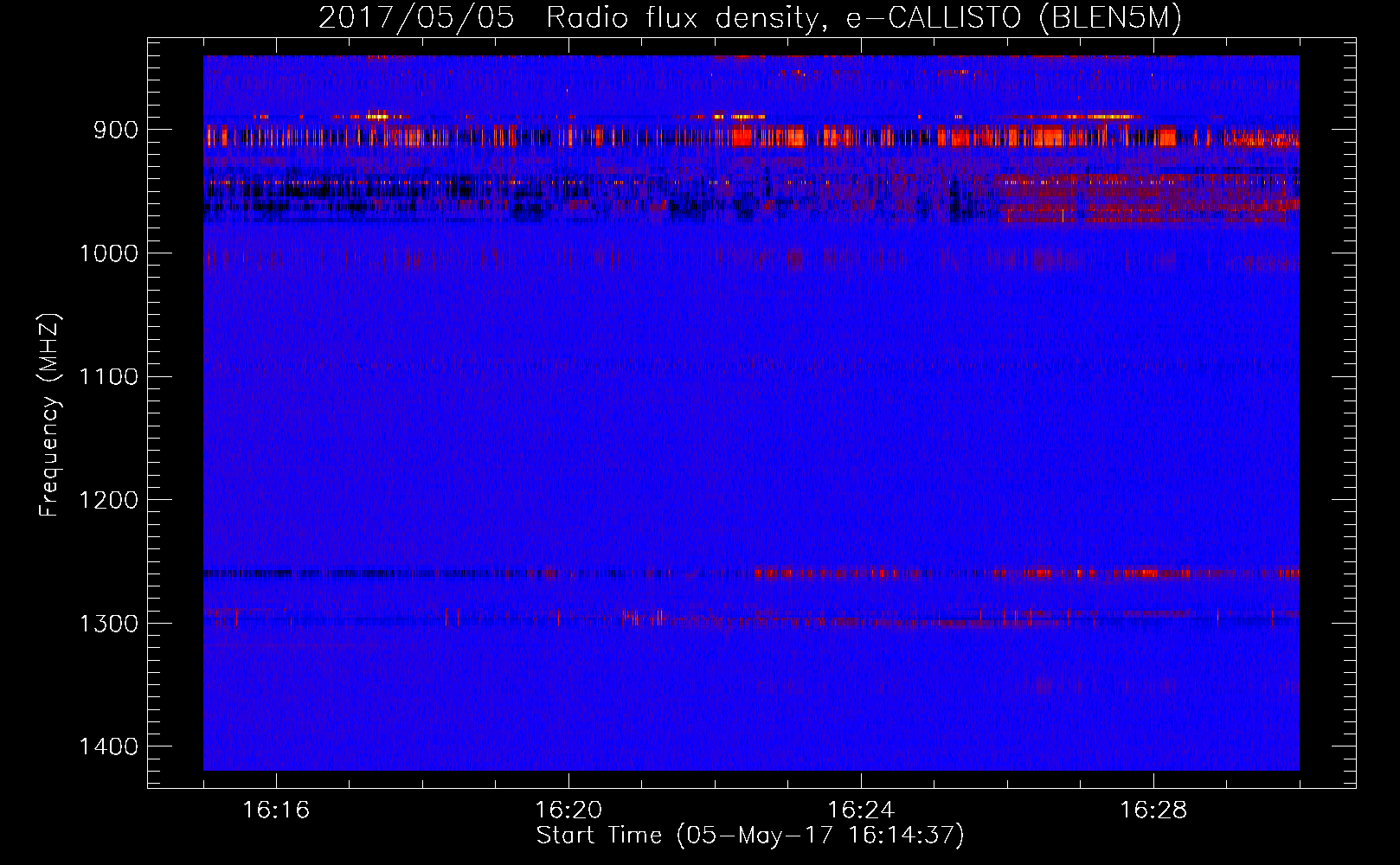Select the 16:20 time axis label

click(568, 810)
